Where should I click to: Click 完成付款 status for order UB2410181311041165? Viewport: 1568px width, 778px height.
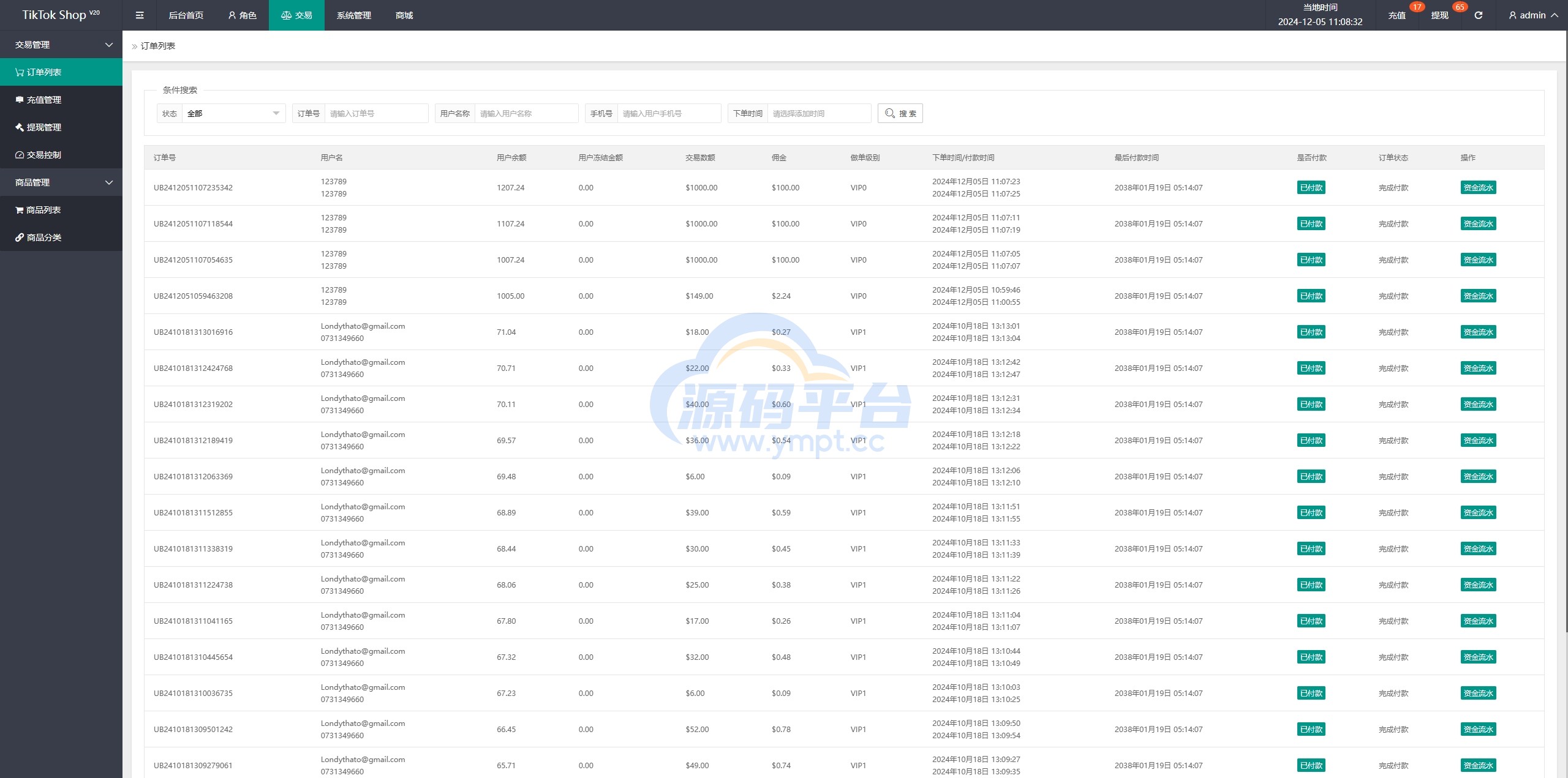point(1393,621)
